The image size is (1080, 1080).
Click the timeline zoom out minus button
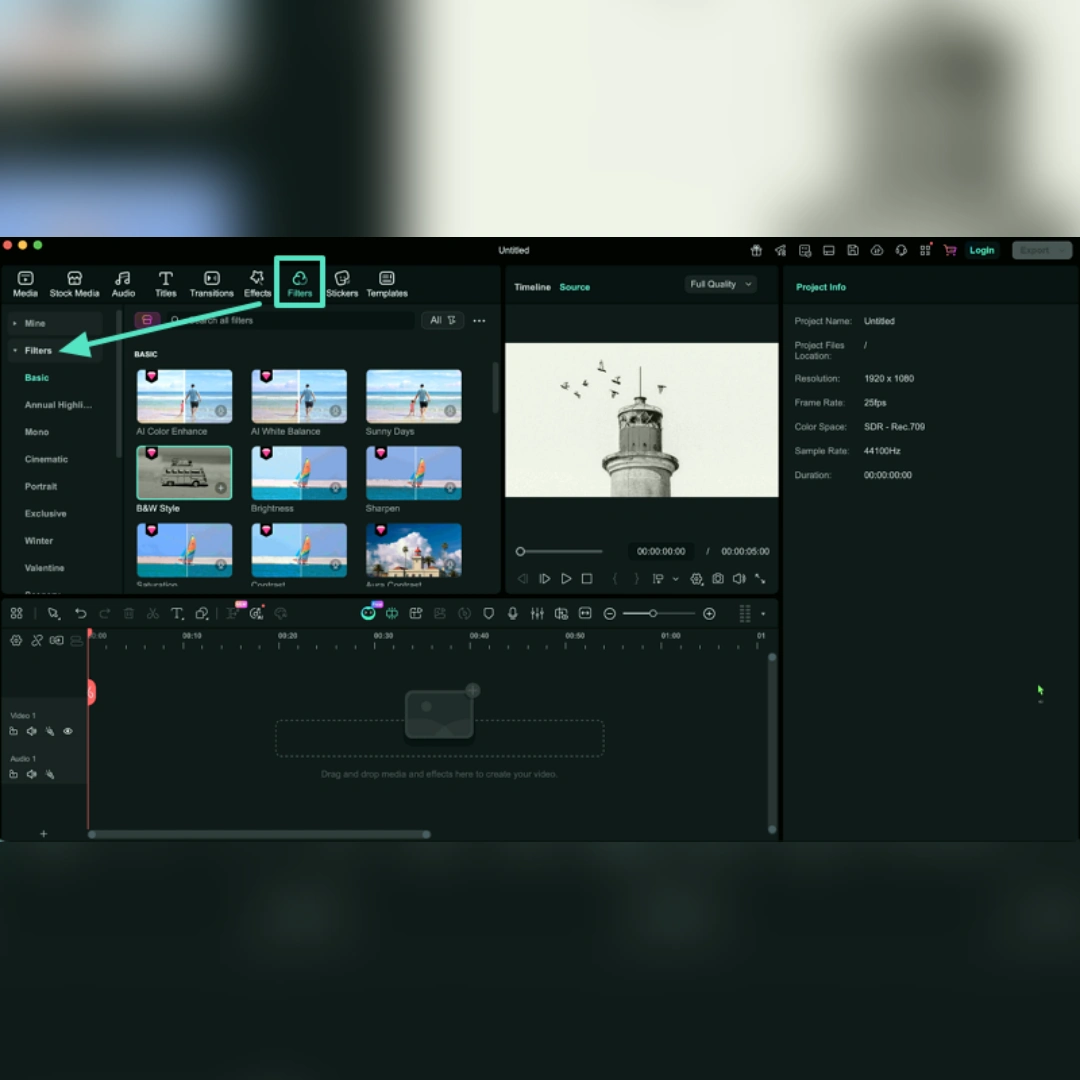610,614
